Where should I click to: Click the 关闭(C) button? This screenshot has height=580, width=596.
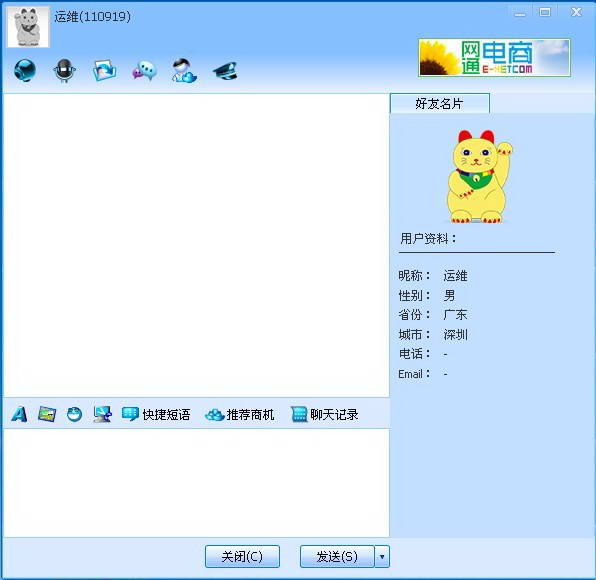tap(242, 556)
